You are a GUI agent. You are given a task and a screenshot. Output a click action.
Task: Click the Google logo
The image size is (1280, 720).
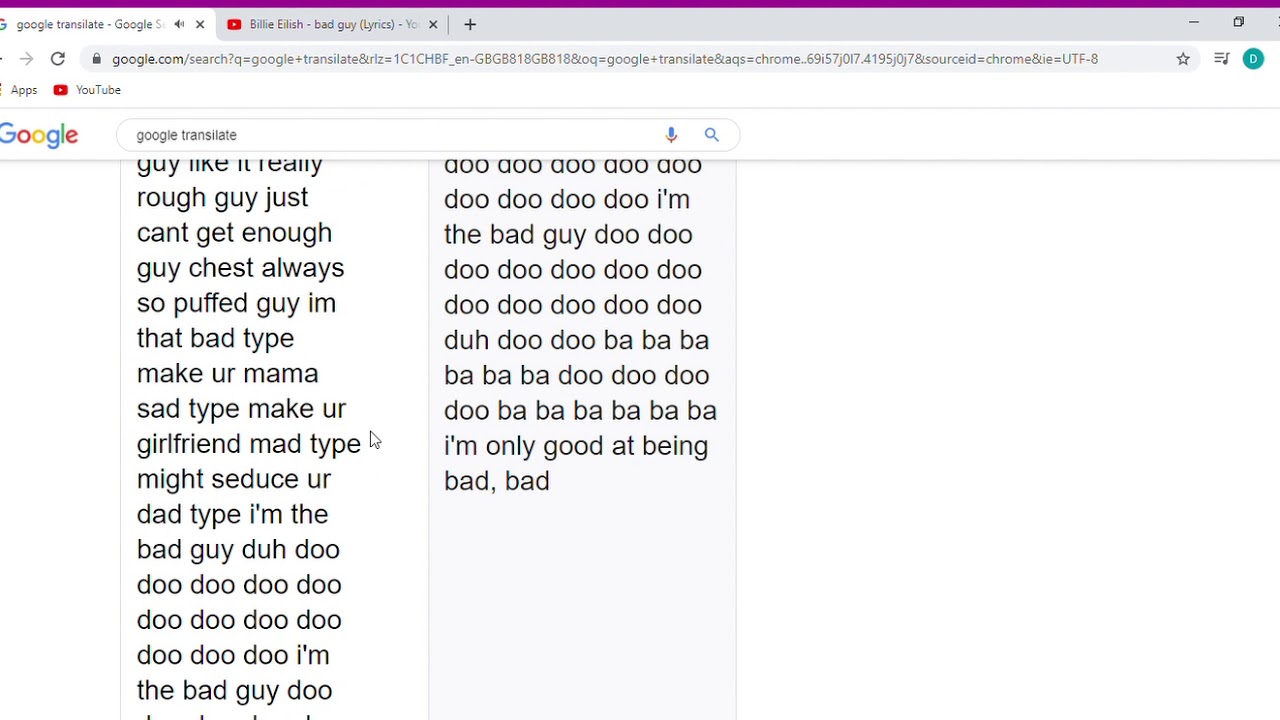click(x=39, y=135)
